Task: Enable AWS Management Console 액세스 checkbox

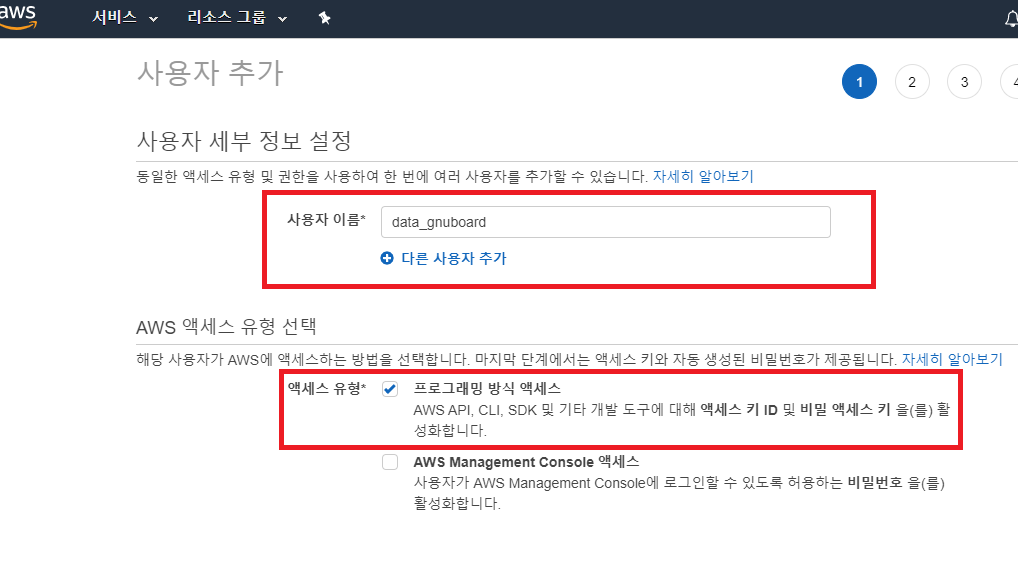Action: click(390, 462)
